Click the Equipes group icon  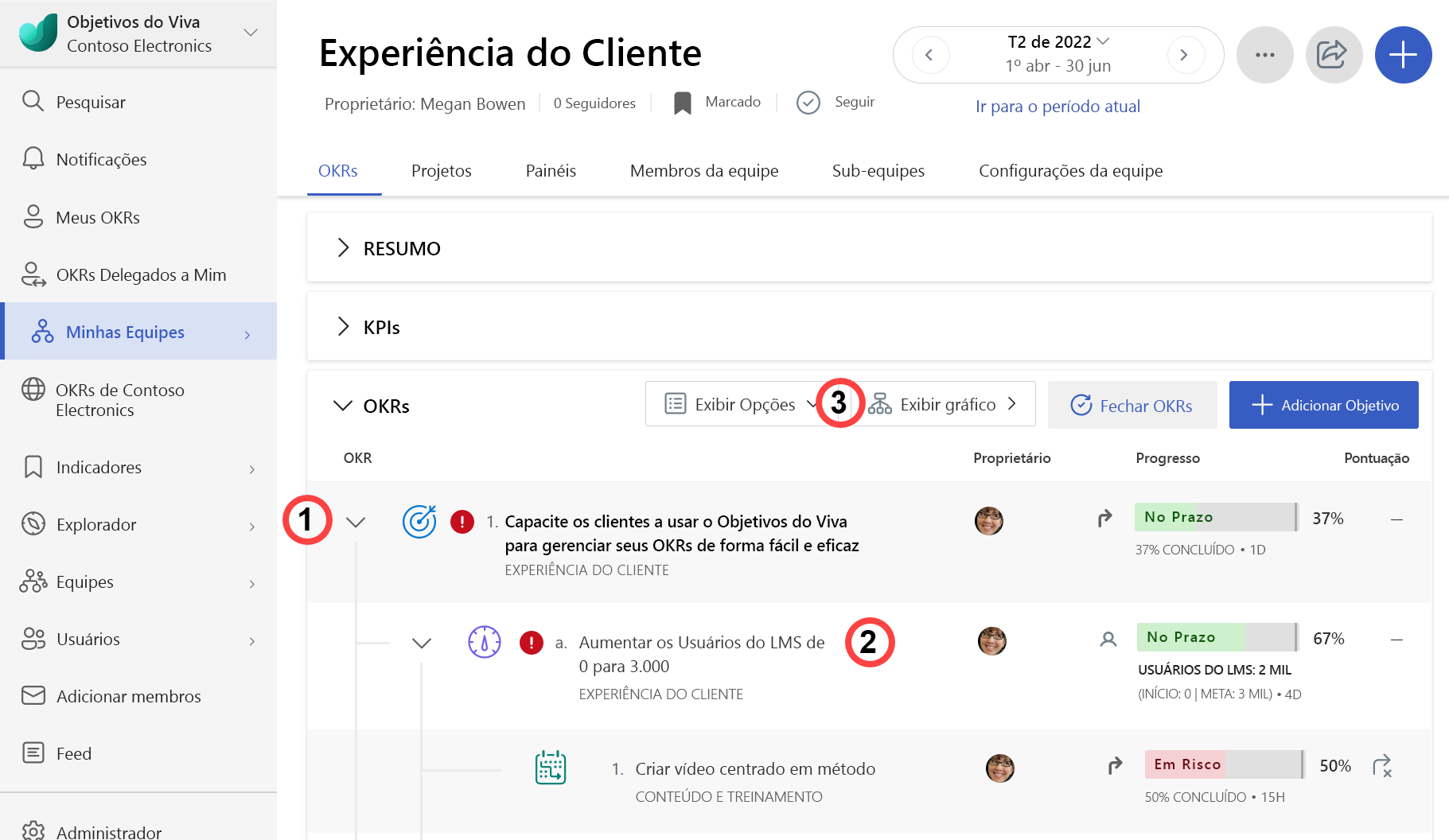coord(33,581)
